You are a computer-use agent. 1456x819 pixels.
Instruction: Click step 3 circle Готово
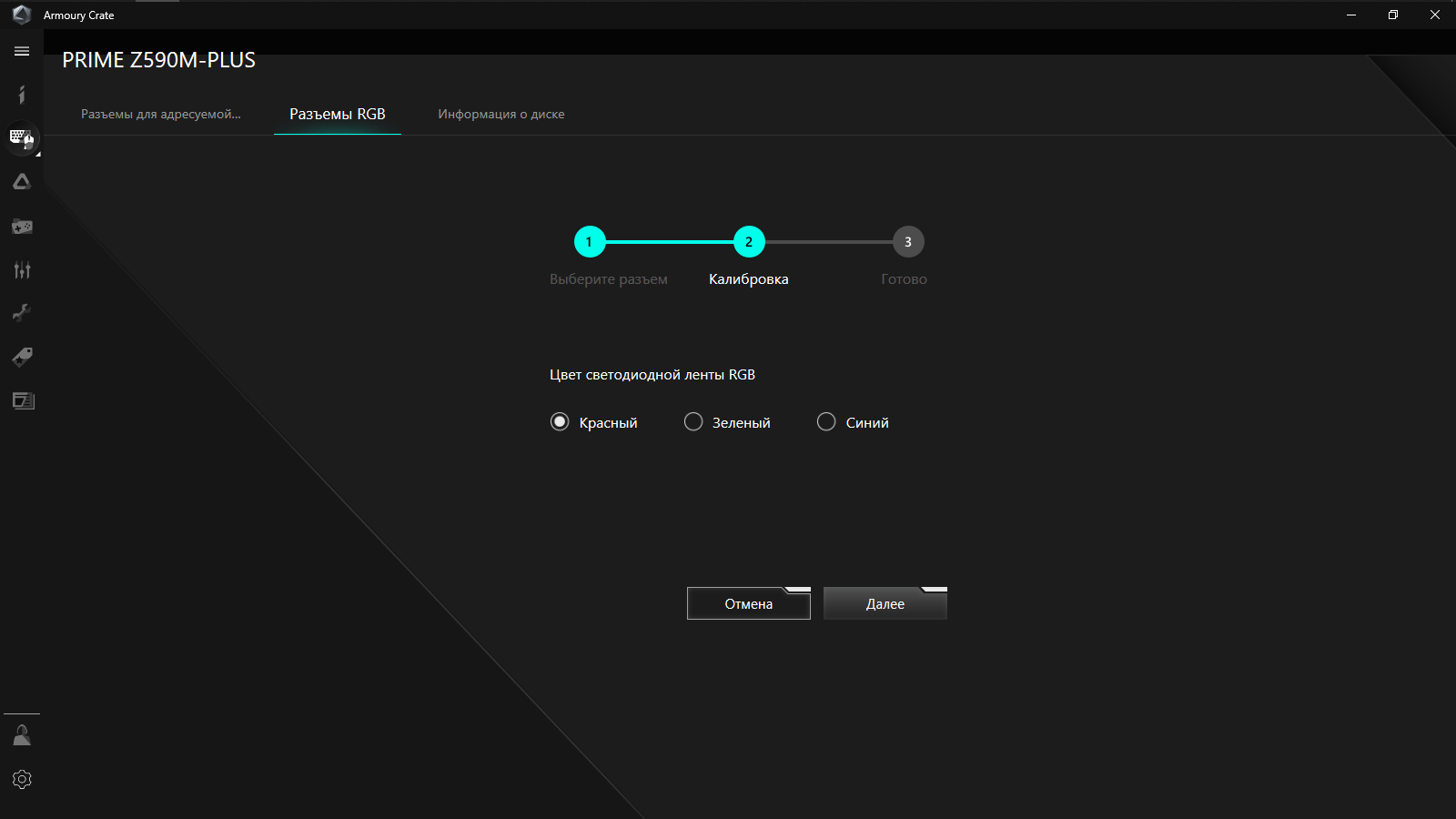point(908,242)
